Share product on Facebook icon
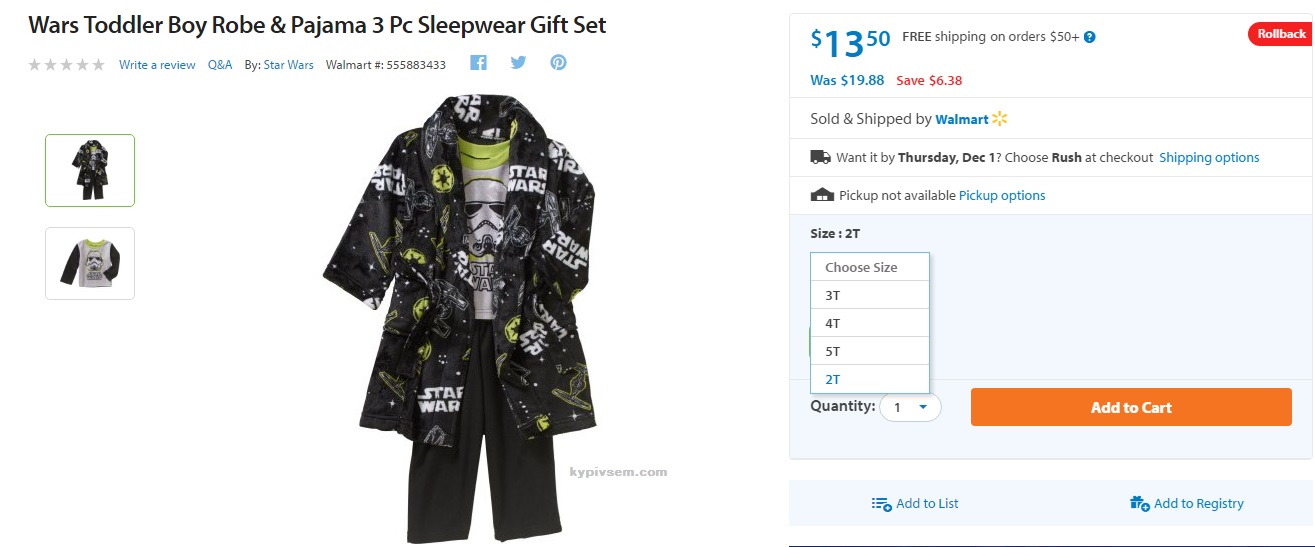This screenshot has height=547, width=1315. tap(478, 63)
